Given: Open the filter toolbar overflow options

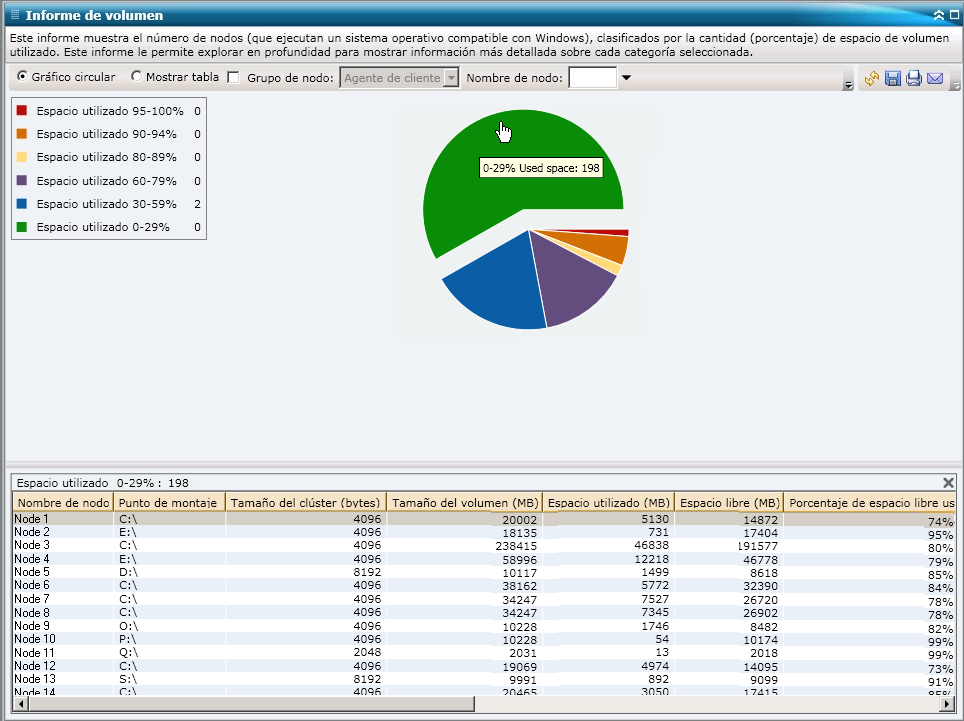Looking at the screenshot, I should [848, 86].
